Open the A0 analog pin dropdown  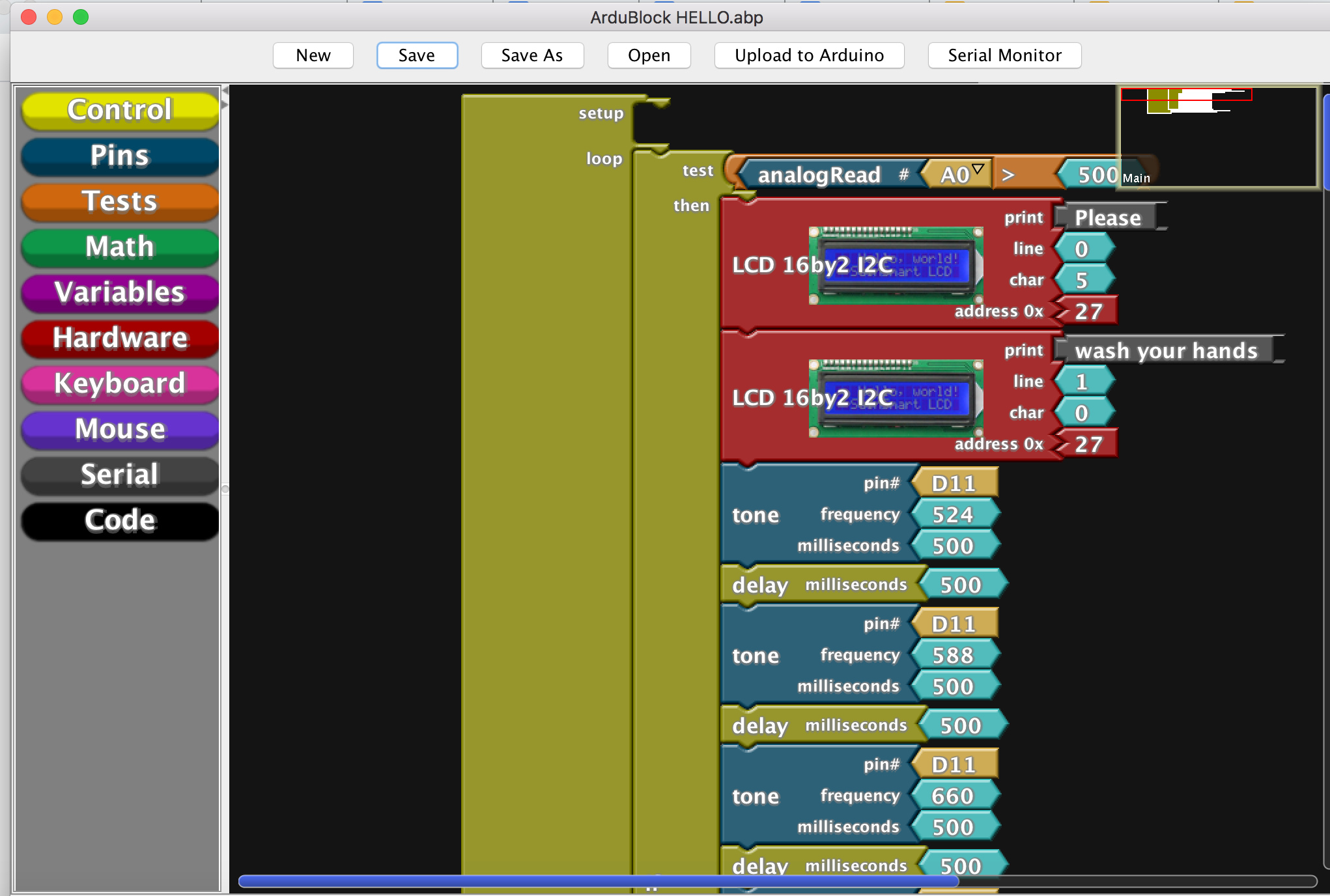tap(978, 170)
